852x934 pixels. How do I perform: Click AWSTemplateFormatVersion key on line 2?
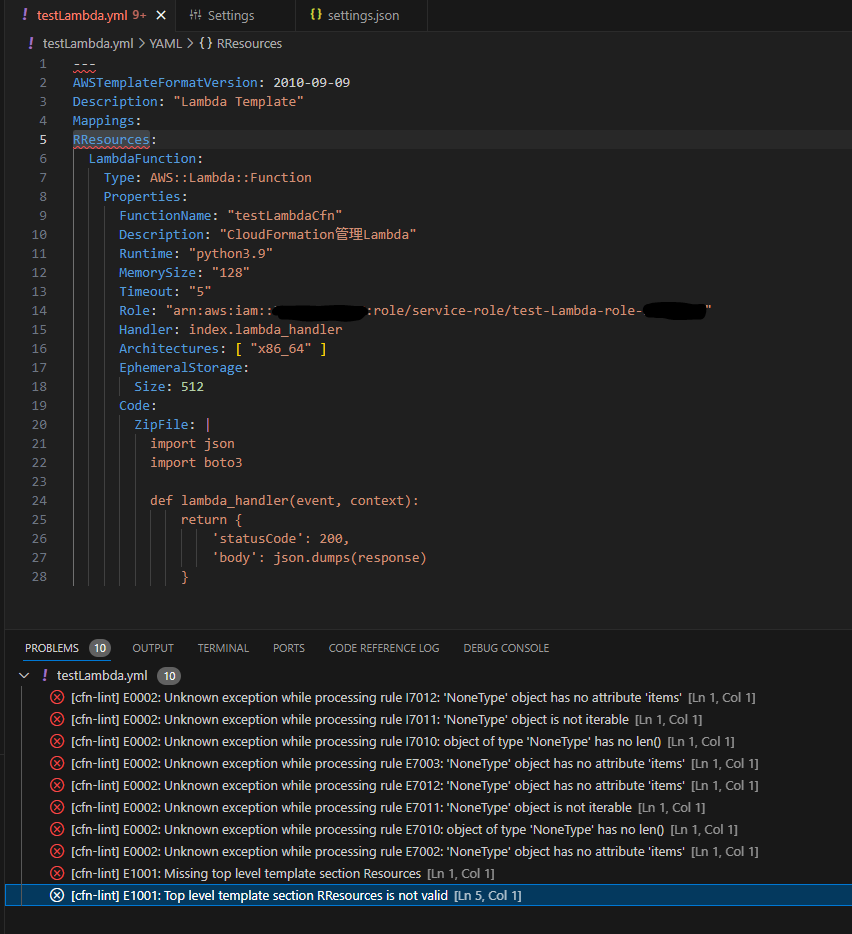pos(166,83)
